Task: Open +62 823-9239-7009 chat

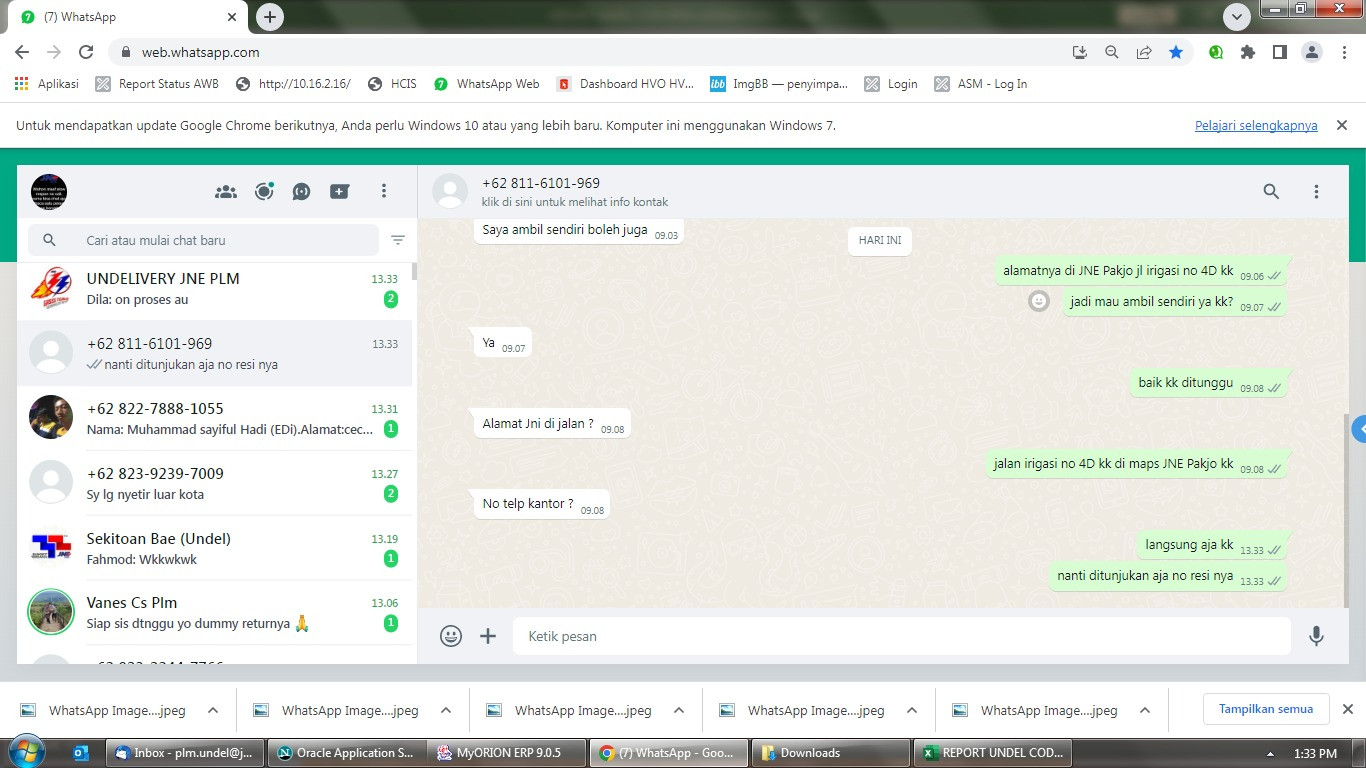Action: [214, 483]
